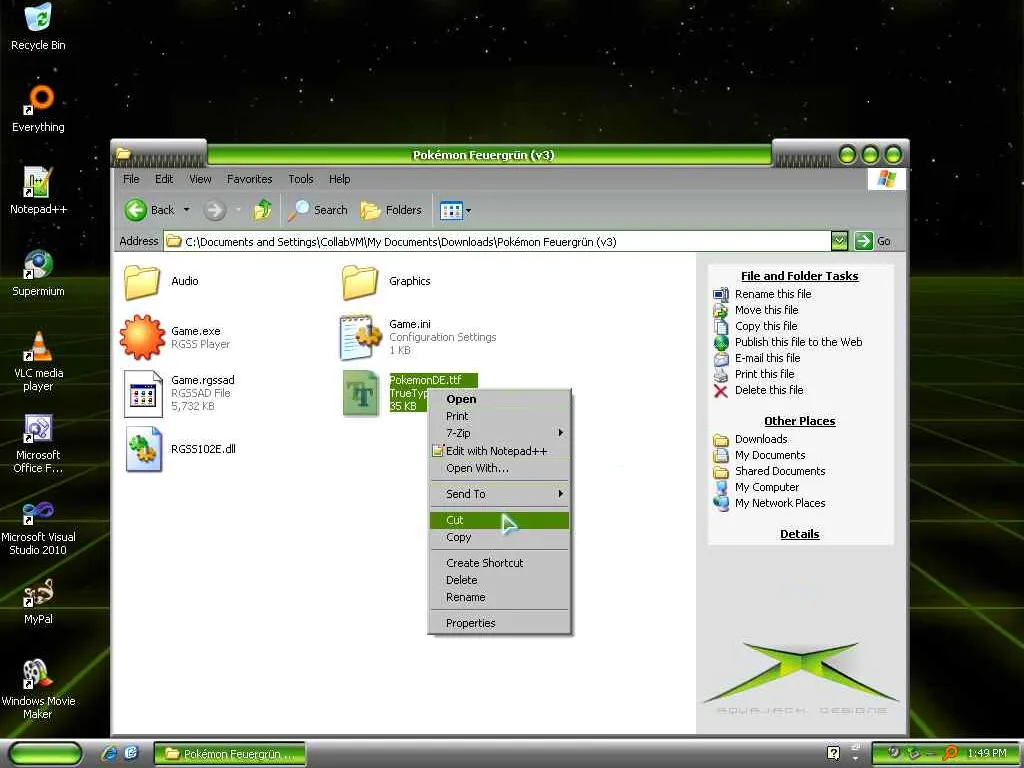The height and width of the screenshot is (768, 1024).
Task: Choose Open With... in context menu
Action: pos(500,468)
